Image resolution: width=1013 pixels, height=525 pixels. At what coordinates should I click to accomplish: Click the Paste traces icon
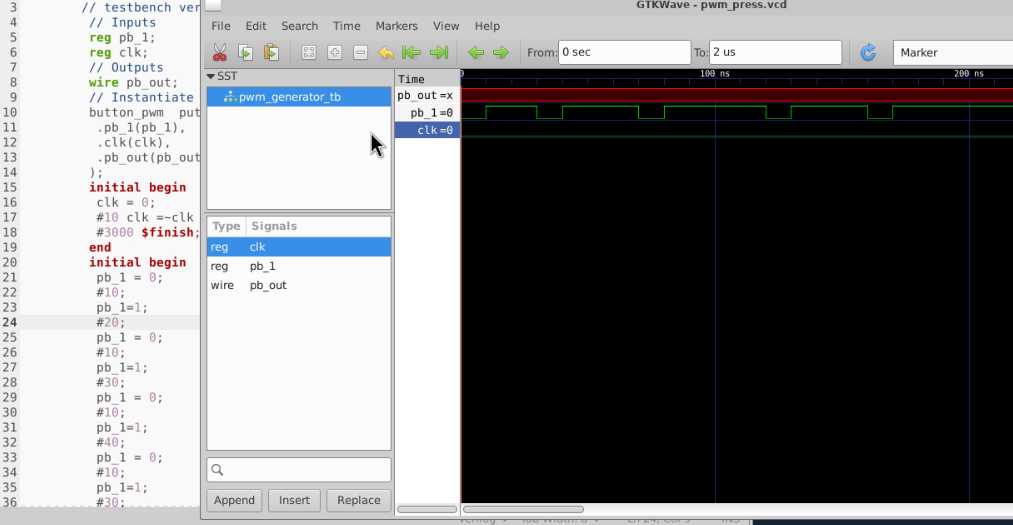(x=271, y=53)
